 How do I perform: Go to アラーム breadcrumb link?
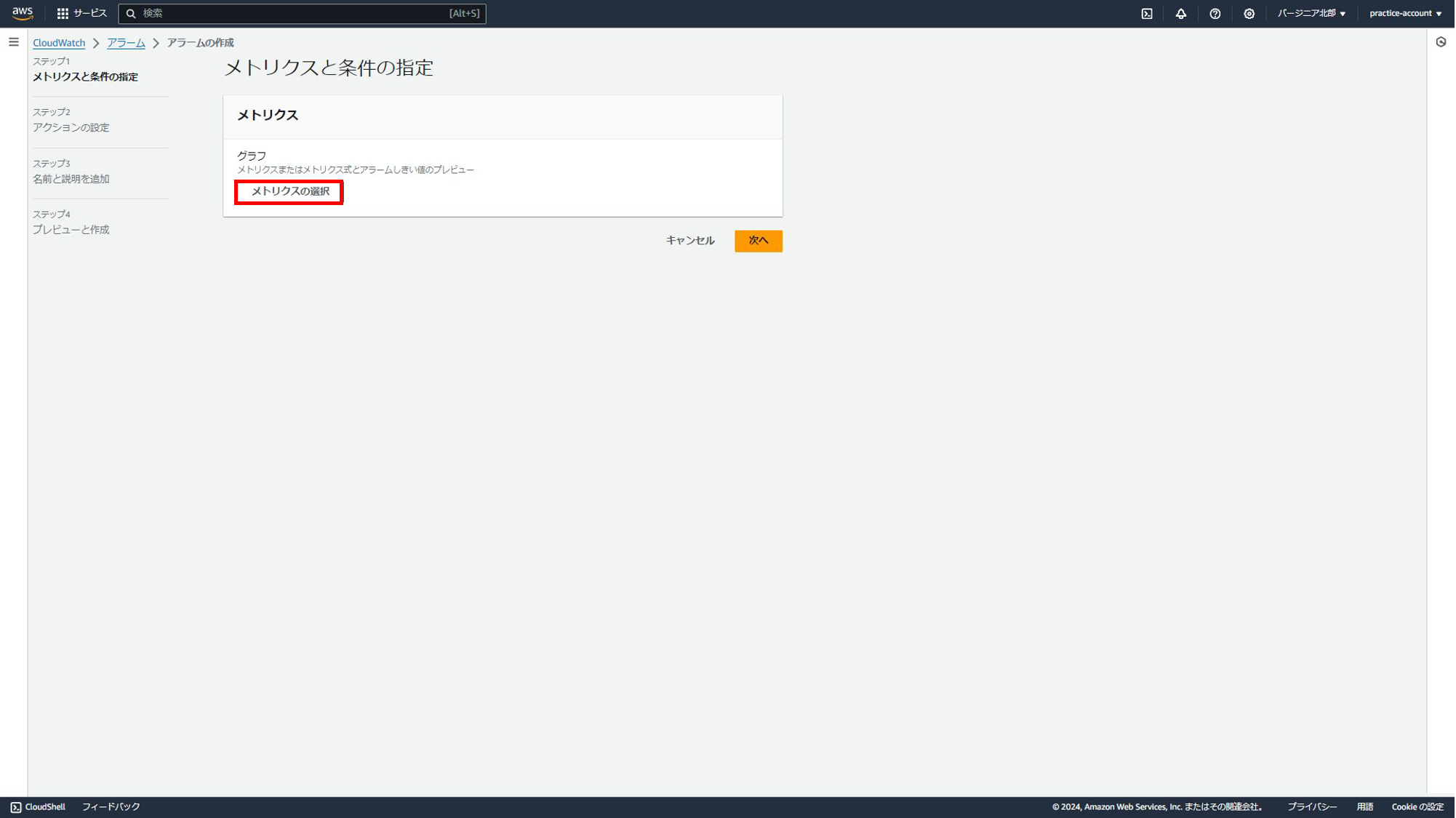pyautogui.click(x=126, y=43)
